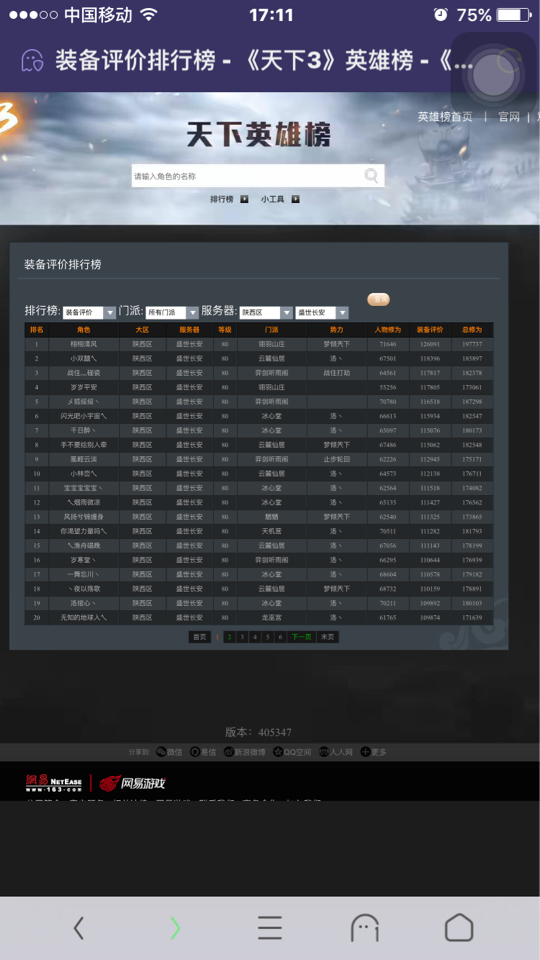Click the 人物修为 column header

(x=388, y=329)
